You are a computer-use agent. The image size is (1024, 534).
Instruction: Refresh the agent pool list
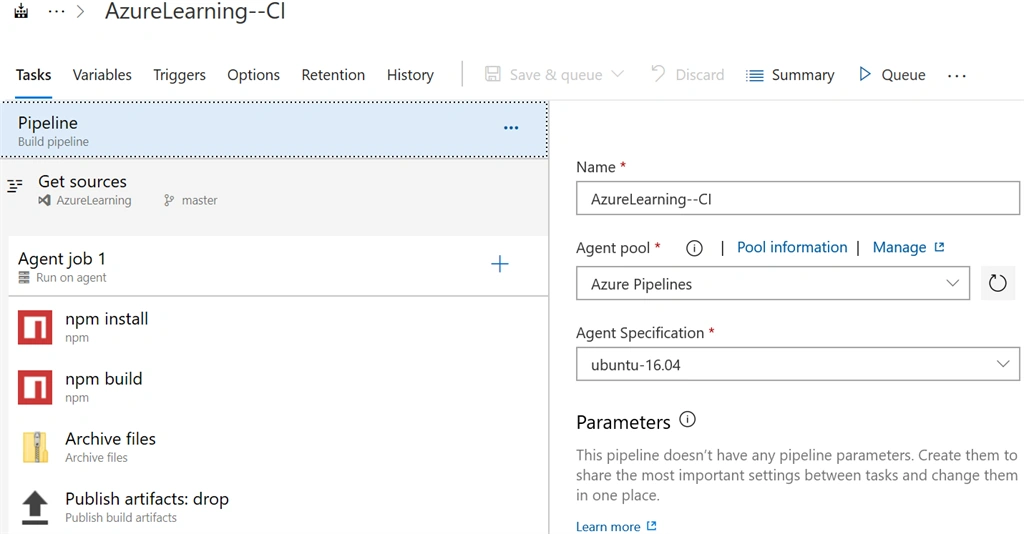[x=997, y=283]
